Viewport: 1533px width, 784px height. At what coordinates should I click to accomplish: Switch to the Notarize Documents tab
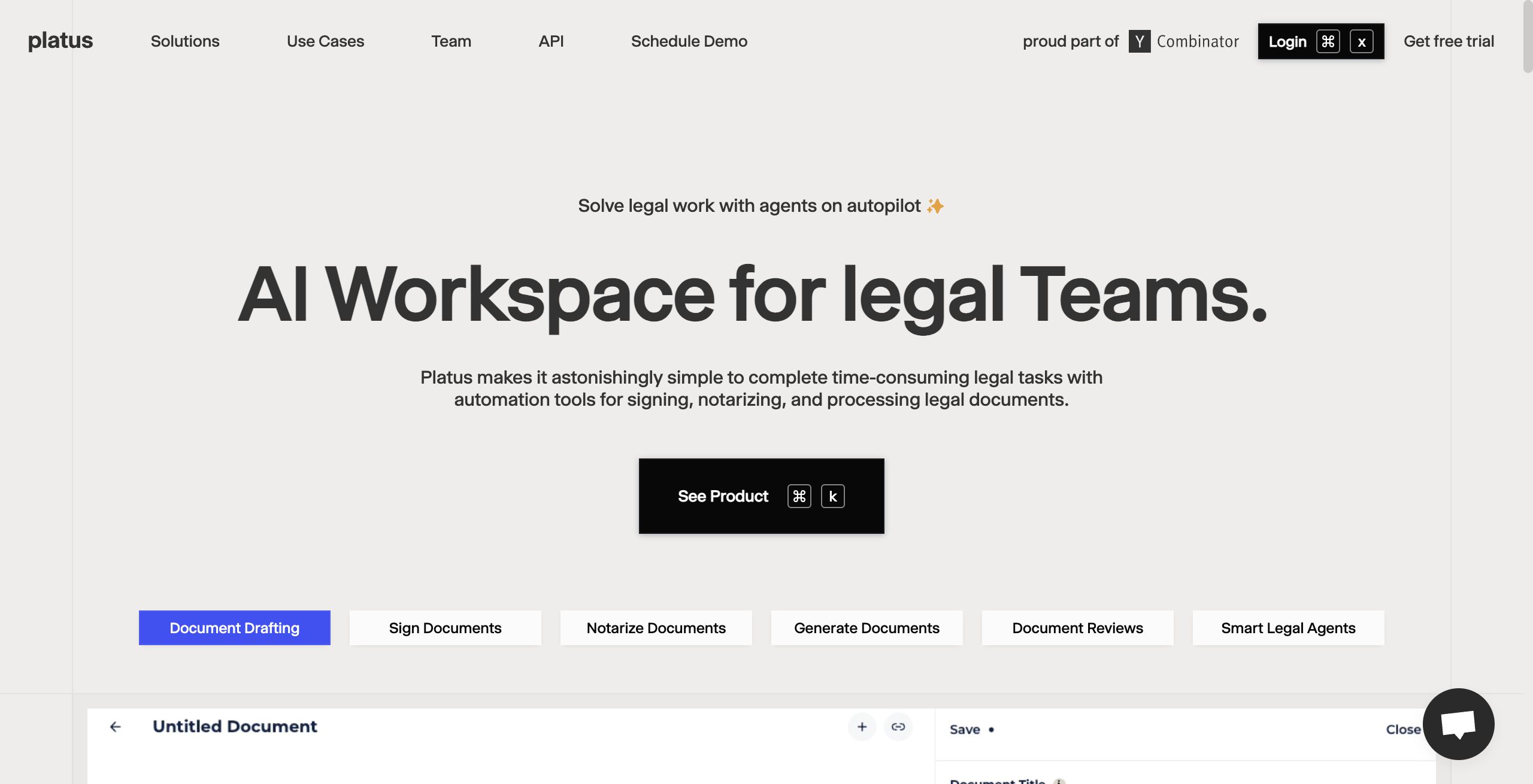656,628
